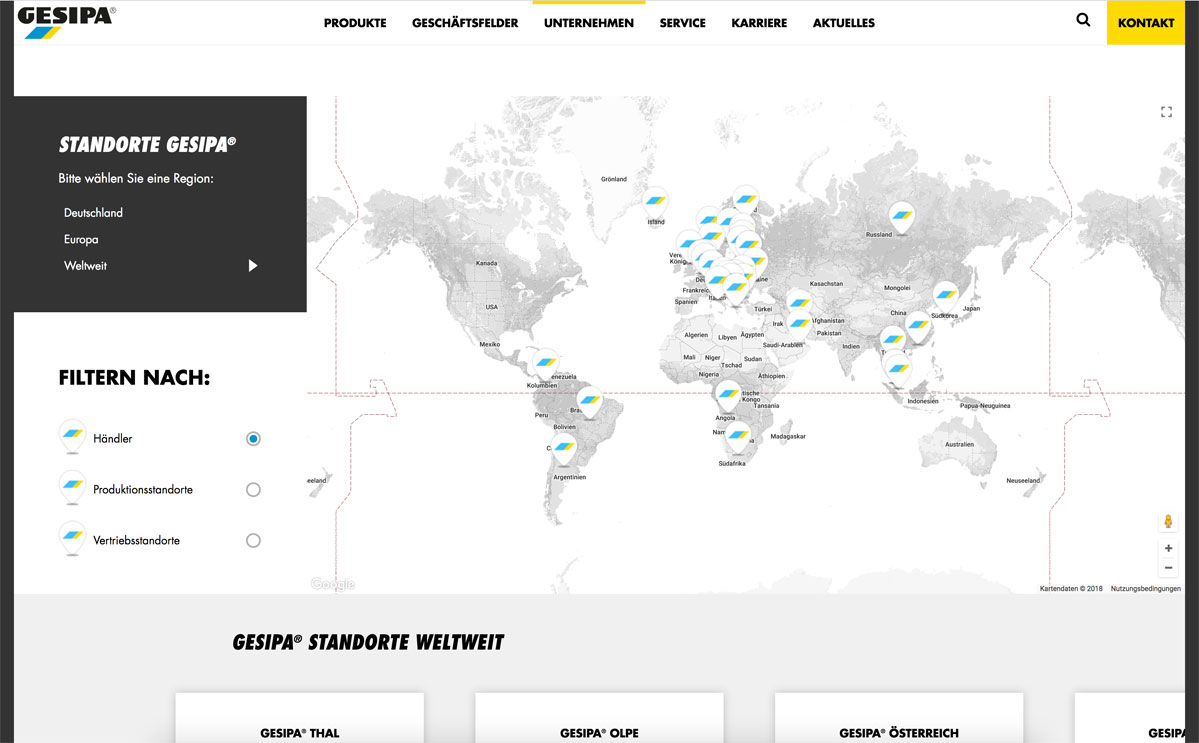Image resolution: width=1199 pixels, height=743 pixels.
Task: Click the marker near Südkorea and Japan
Action: click(946, 297)
